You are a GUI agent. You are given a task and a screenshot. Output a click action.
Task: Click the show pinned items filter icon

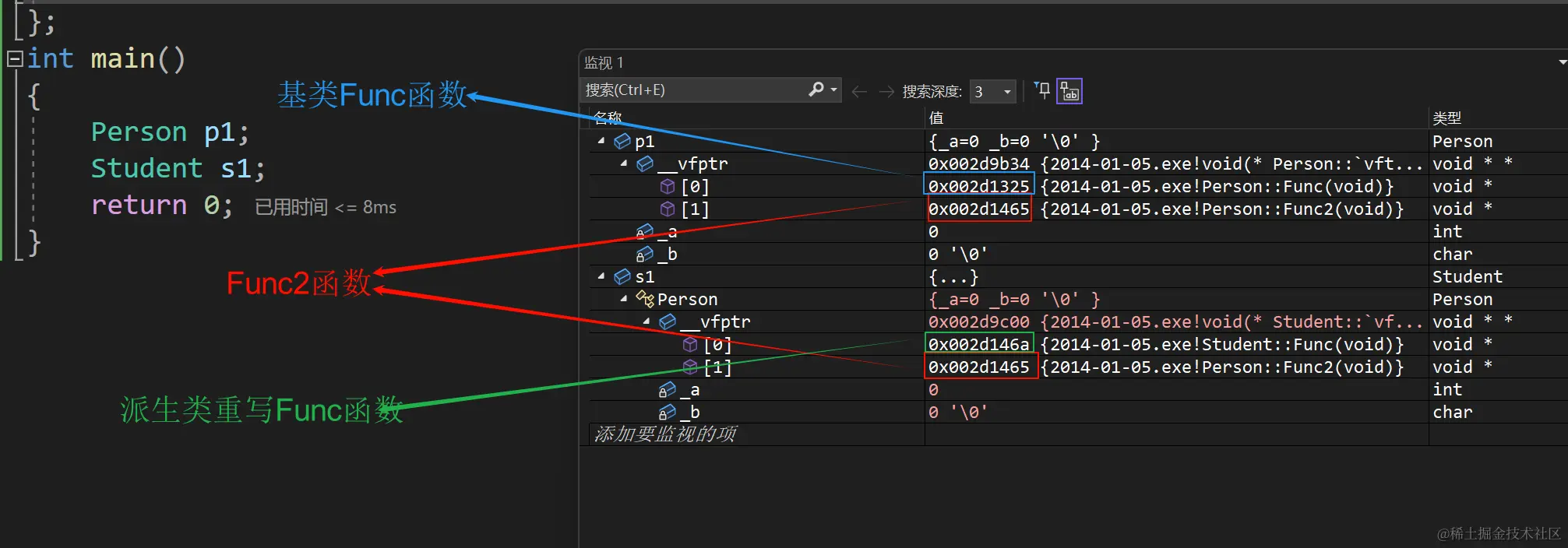click(1042, 90)
